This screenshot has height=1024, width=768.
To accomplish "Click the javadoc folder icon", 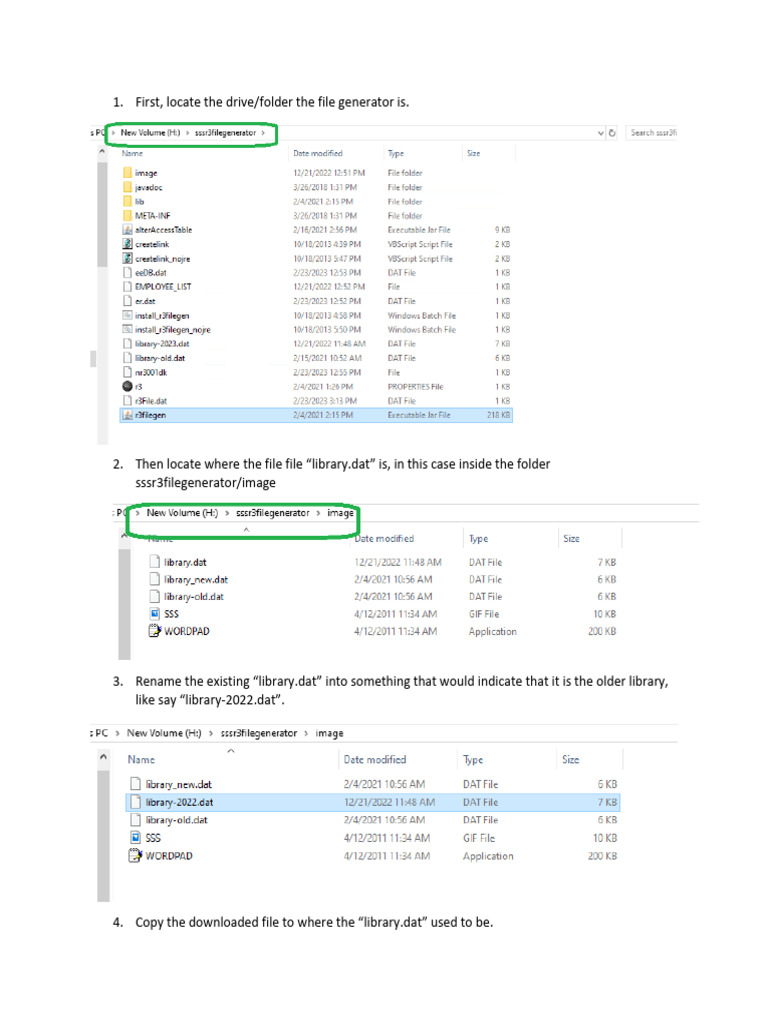I will coord(127,187).
